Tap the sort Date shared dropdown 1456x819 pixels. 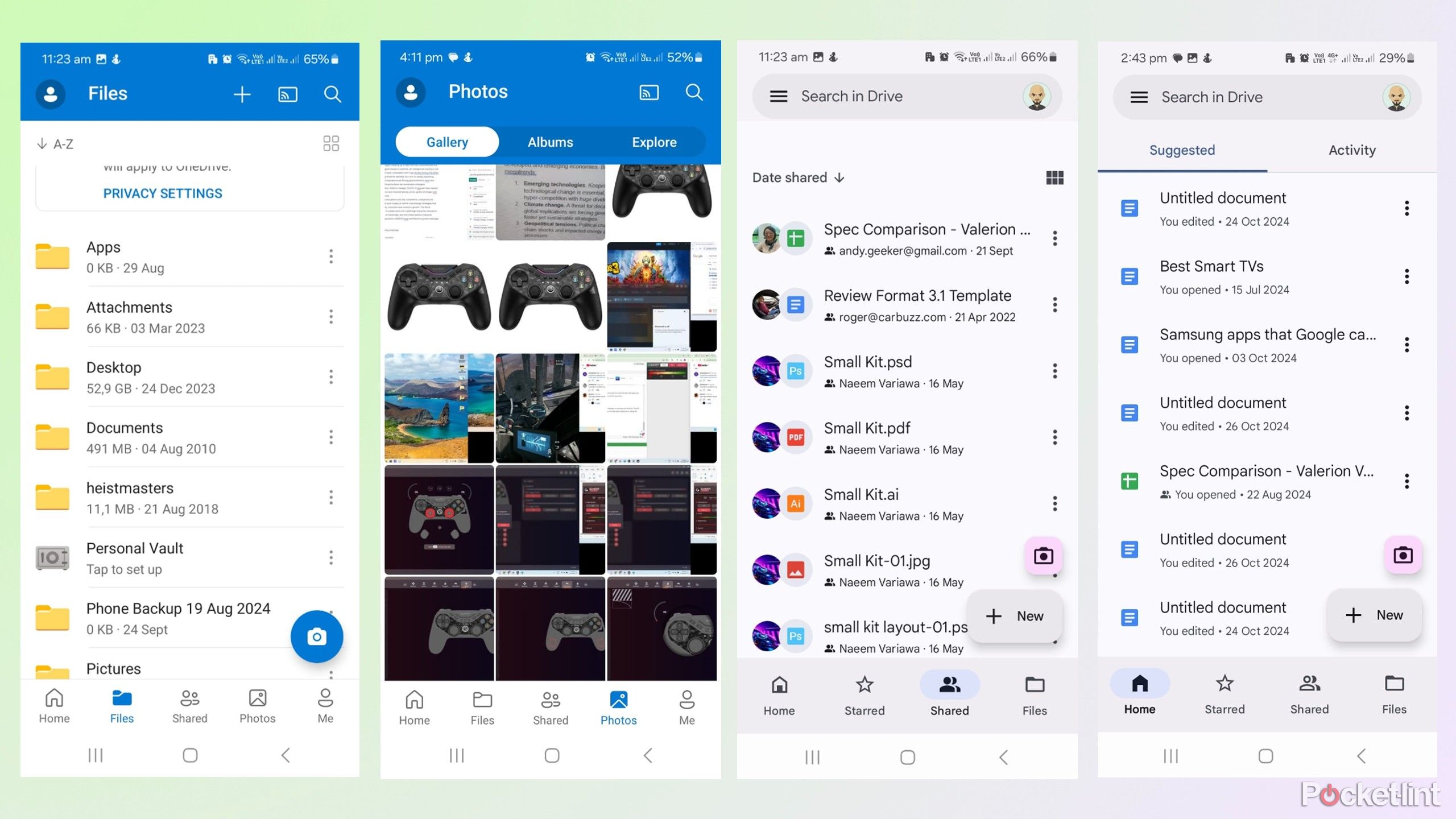pos(797,178)
